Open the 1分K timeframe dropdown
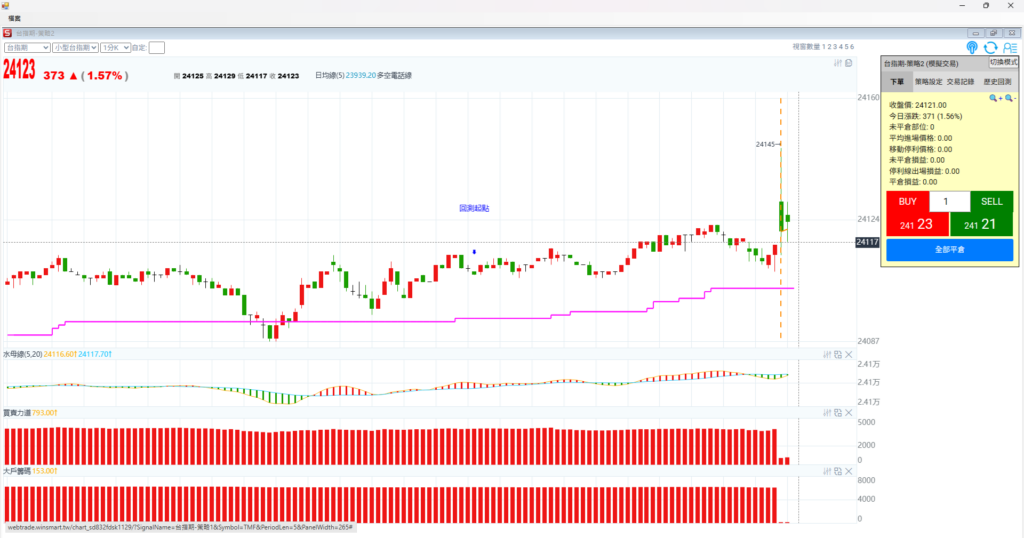The height and width of the screenshot is (538, 1024). (114, 47)
